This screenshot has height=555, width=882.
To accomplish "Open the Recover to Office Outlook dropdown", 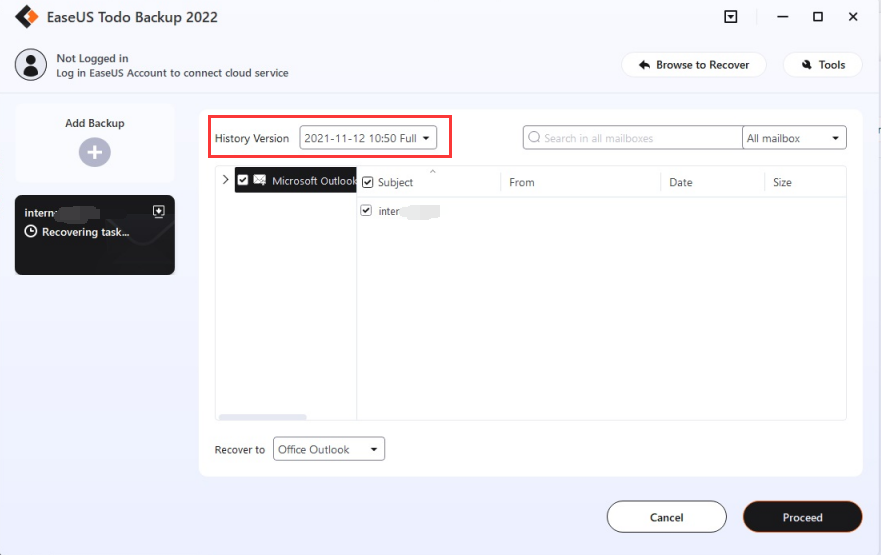I will [329, 449].
